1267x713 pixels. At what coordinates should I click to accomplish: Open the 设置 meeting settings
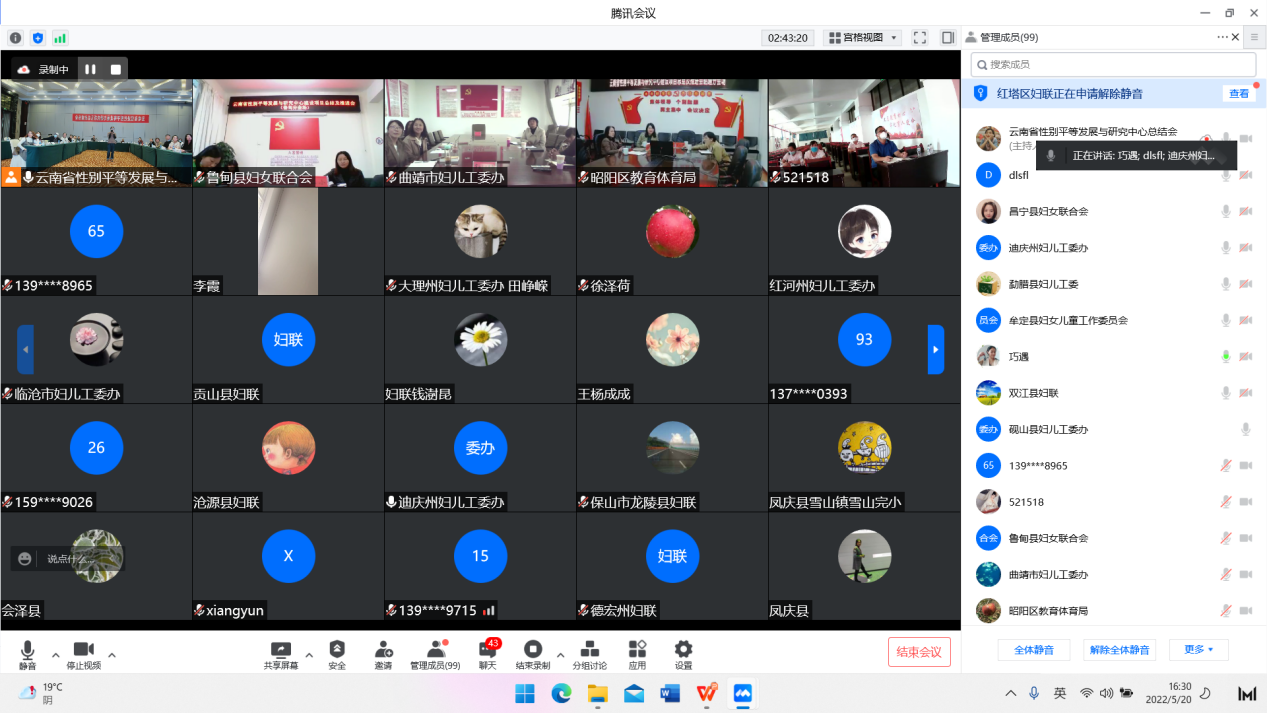(x=684, y=654)
